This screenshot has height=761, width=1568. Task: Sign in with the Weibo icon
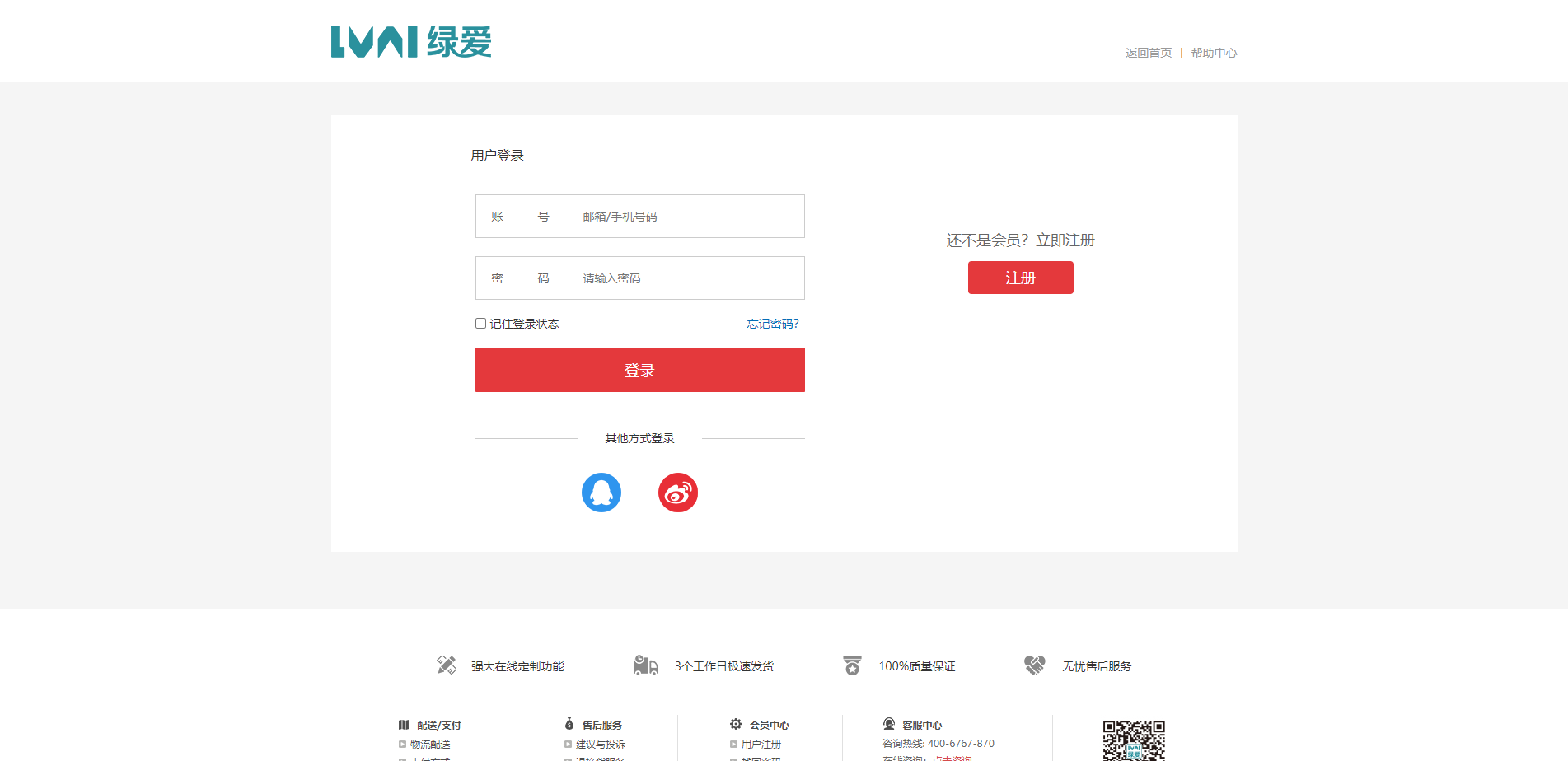(x=677, y=493)
